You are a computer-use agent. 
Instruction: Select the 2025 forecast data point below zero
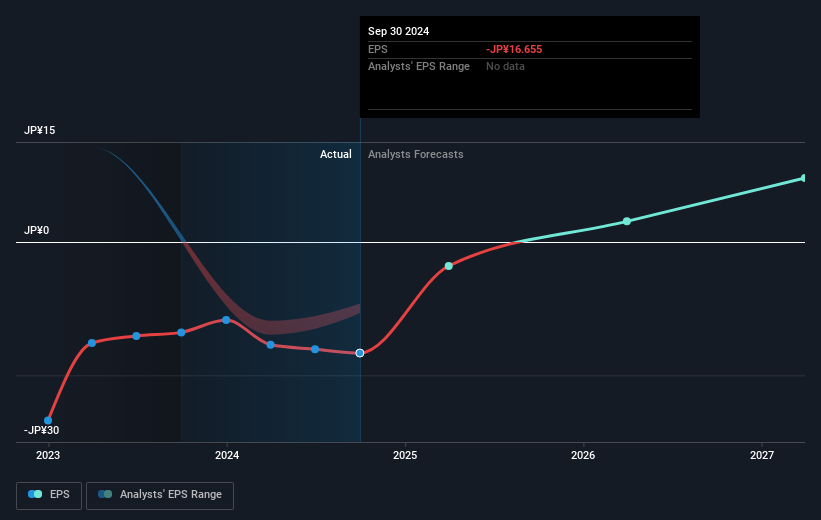coord(449,266)
